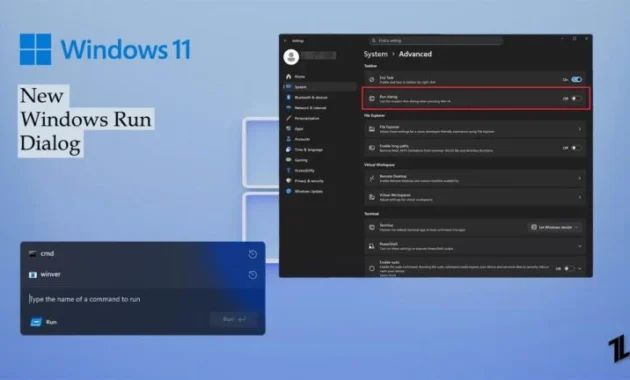Click the Apps sidebar icon
630x380 pixels.
point(288,129)
